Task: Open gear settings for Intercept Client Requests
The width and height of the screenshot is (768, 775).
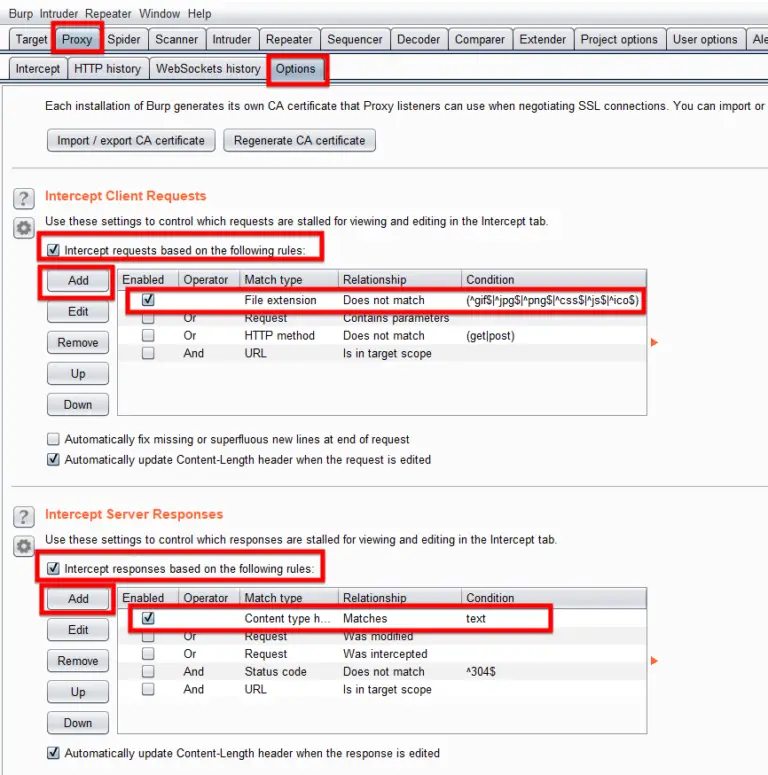Action: (23, 228)
